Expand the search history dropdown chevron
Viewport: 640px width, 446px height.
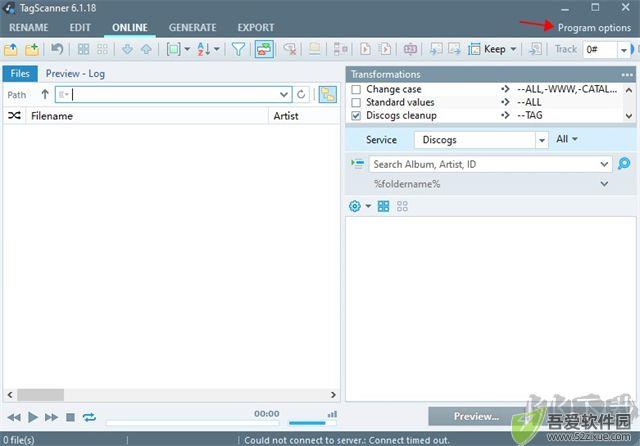[604, 164]
